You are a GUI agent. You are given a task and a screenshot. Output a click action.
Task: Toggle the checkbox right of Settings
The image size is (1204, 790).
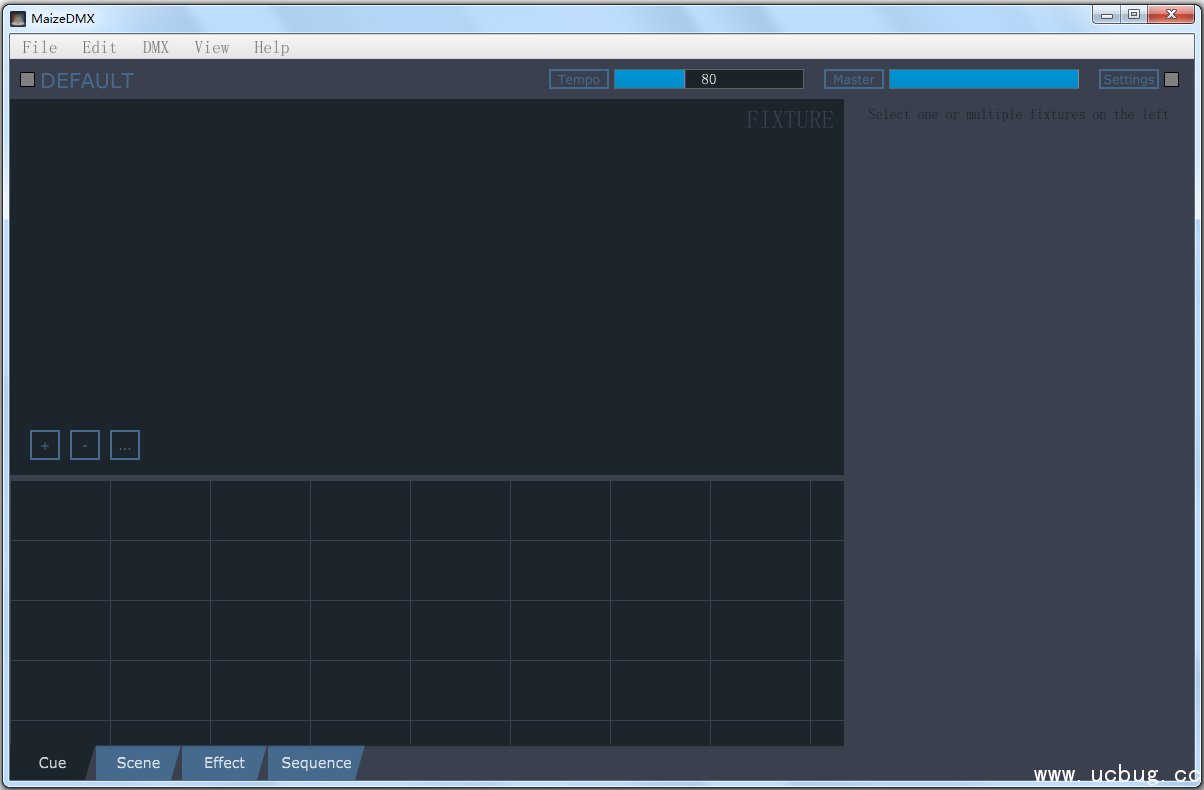tap(1171, 80)
